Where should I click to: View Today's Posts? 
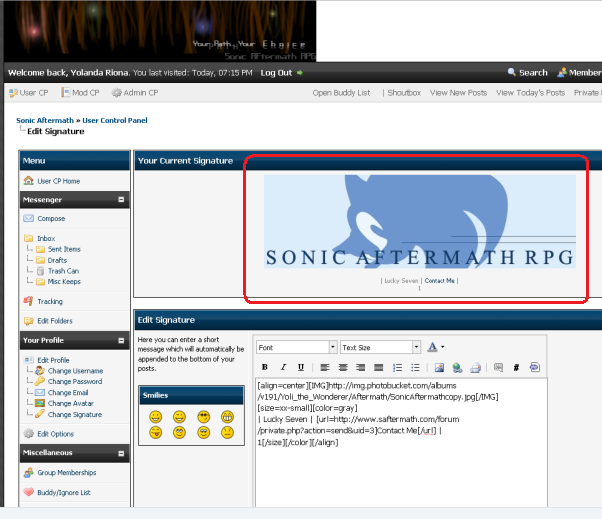click(x=530, y=93)
